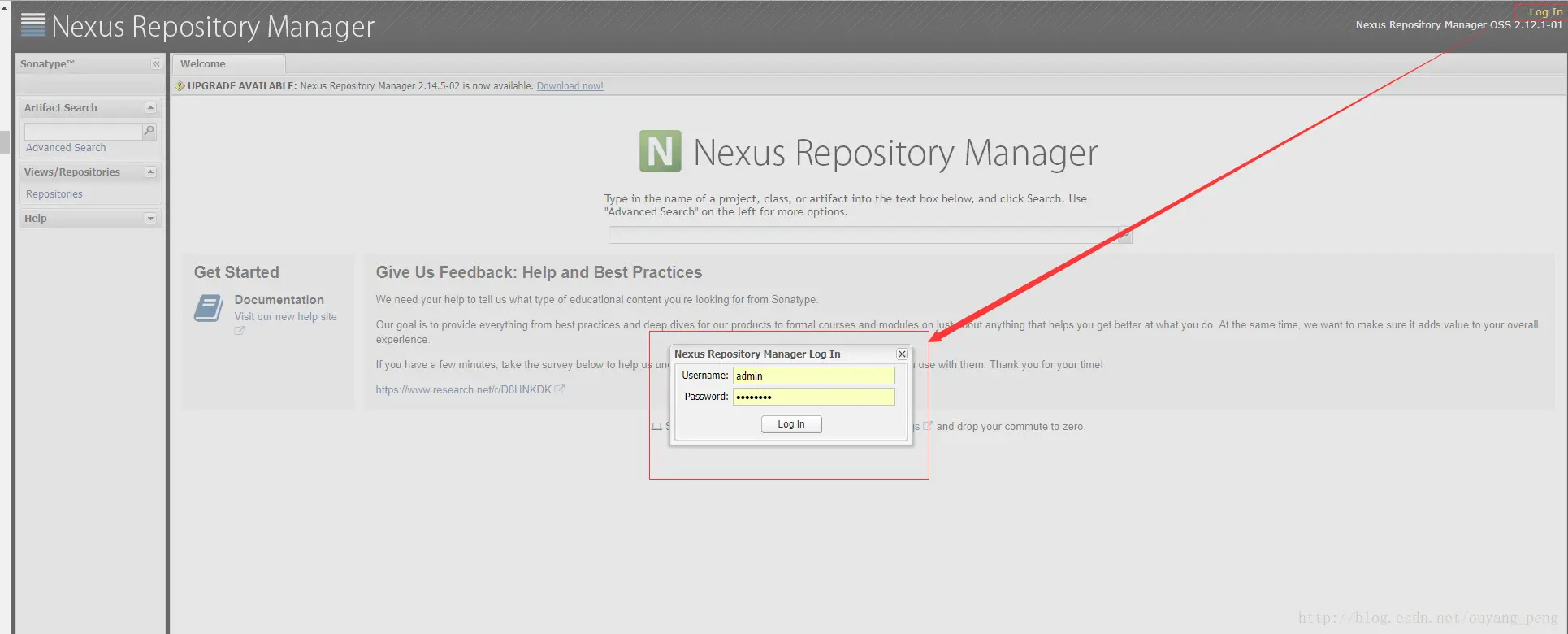Click the hamburger menu icon in header

click(x=33, y=24)
